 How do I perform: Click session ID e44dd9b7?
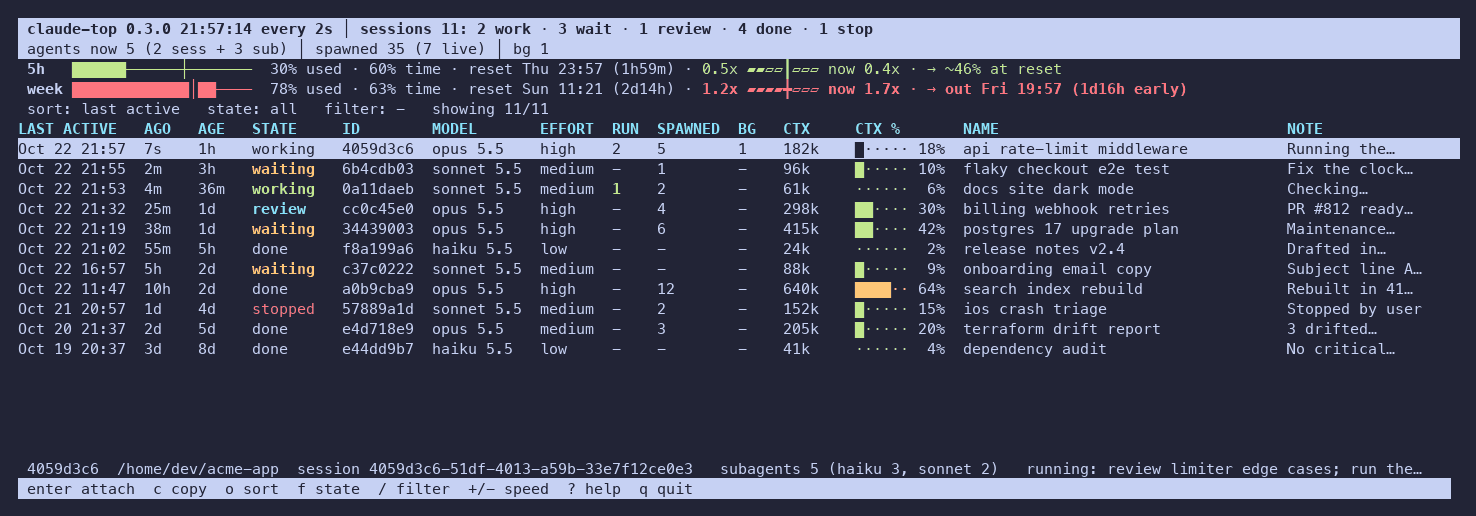click(378, 349)
